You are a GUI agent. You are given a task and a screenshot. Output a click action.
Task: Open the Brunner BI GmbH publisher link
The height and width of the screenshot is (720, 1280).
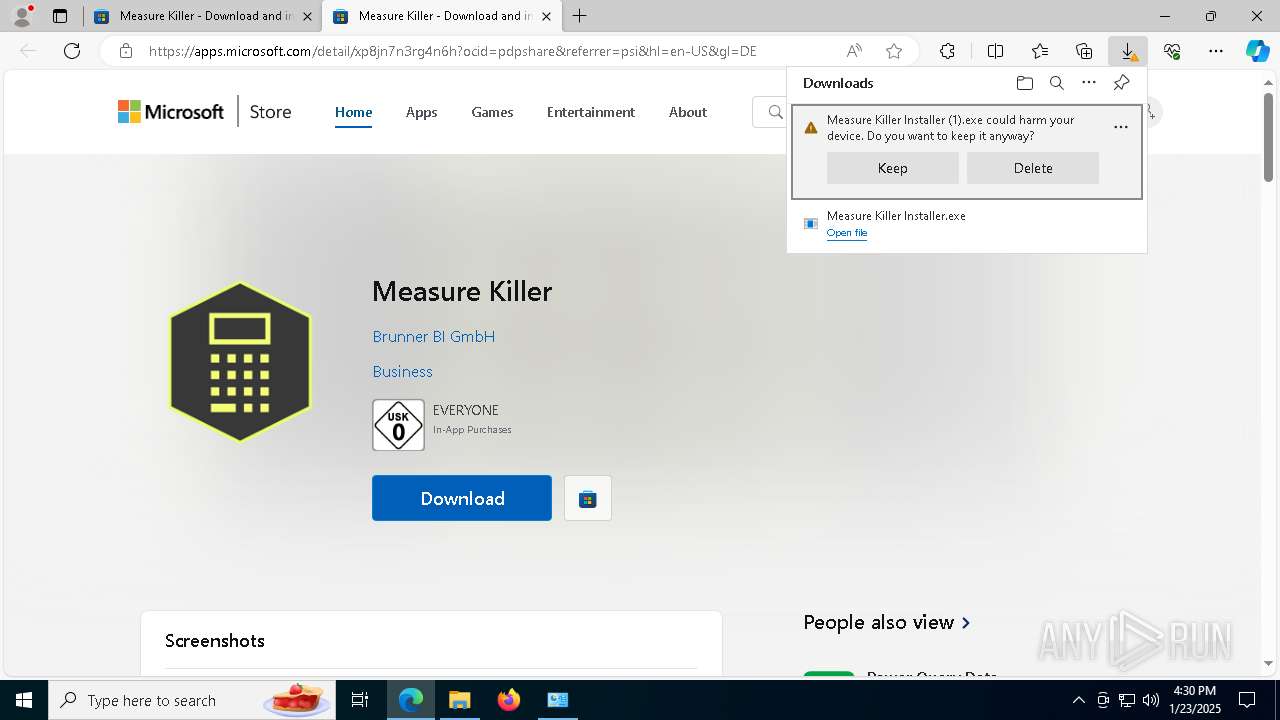tap(434, 337)
